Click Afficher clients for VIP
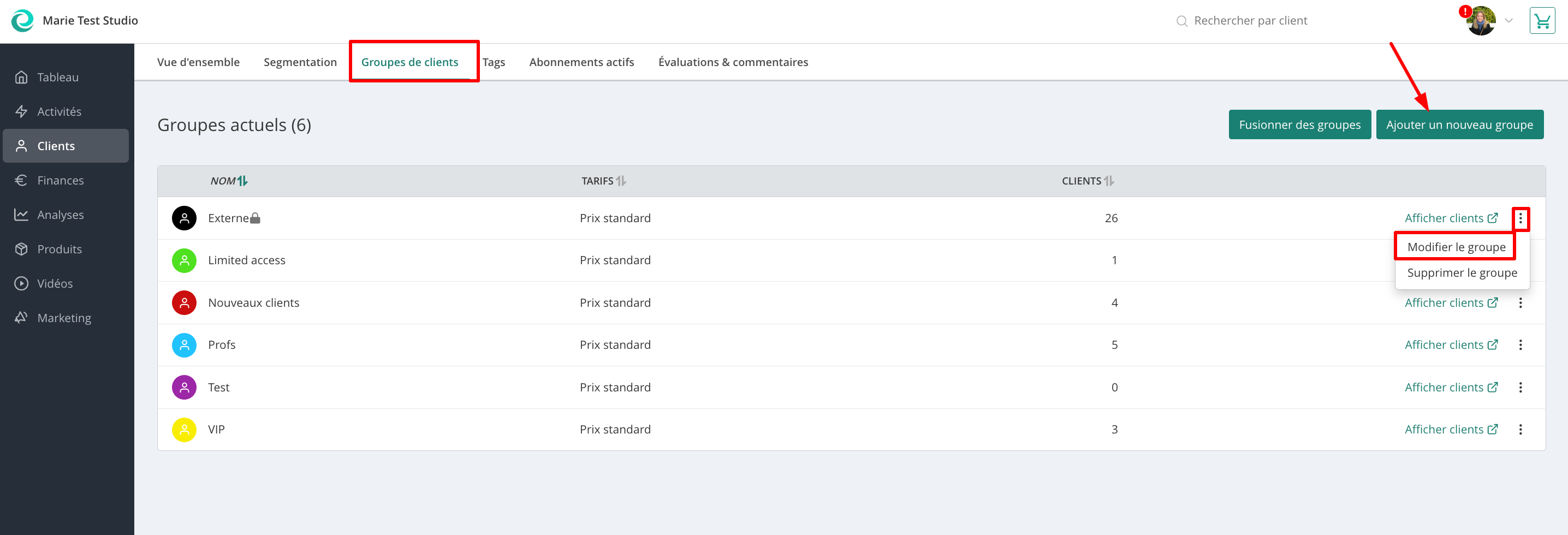 click(x=1451, y=429)
